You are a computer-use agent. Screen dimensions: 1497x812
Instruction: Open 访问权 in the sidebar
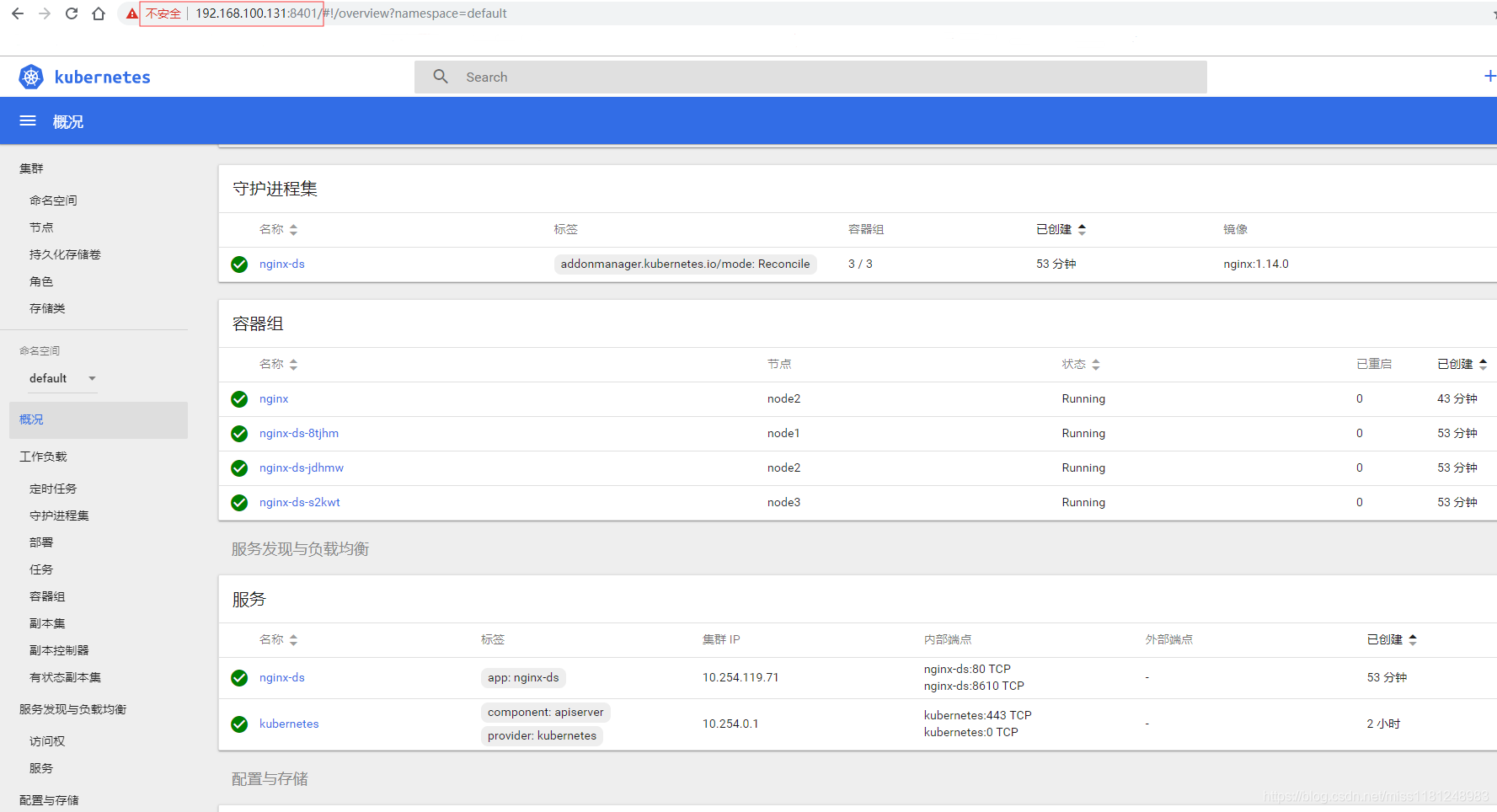[x=47, y=741]
